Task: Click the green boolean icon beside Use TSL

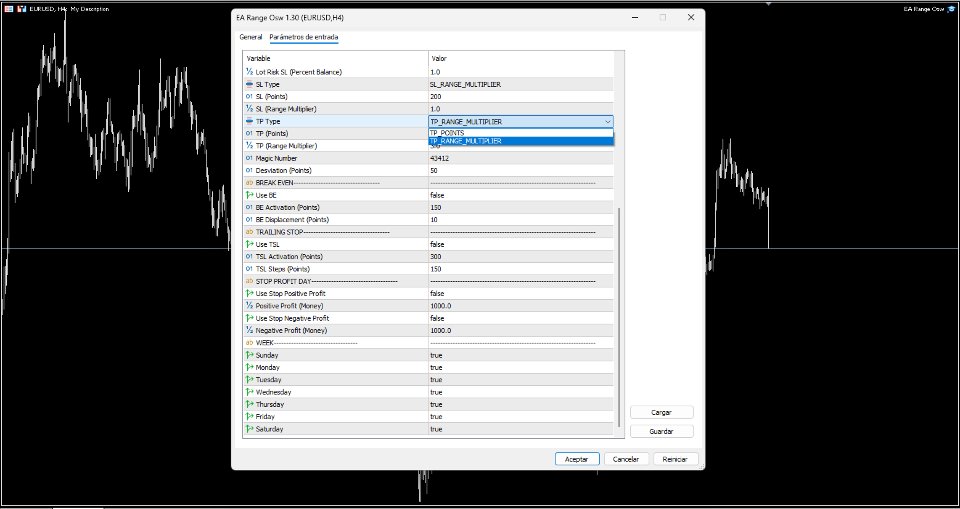Action: [249, 244]
